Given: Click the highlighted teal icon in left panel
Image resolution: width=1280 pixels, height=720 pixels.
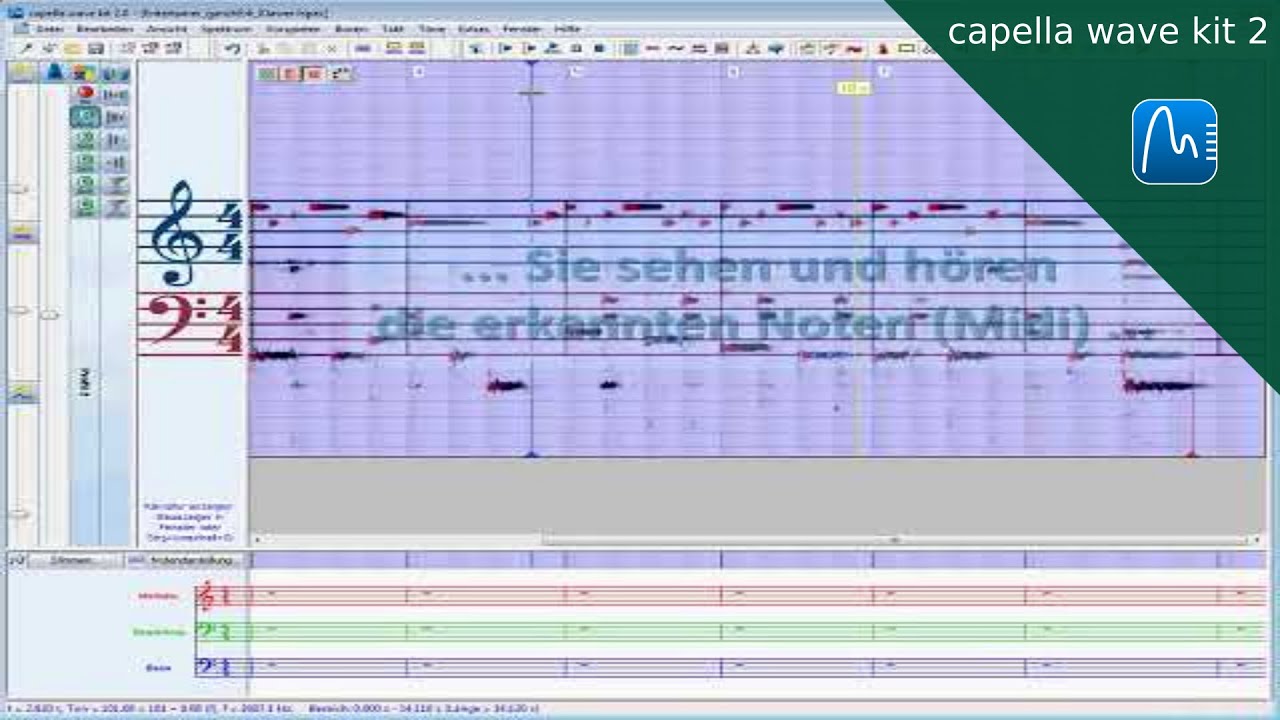Looking at the screenshot, I should pyautogui.click(x=85, y=116).
